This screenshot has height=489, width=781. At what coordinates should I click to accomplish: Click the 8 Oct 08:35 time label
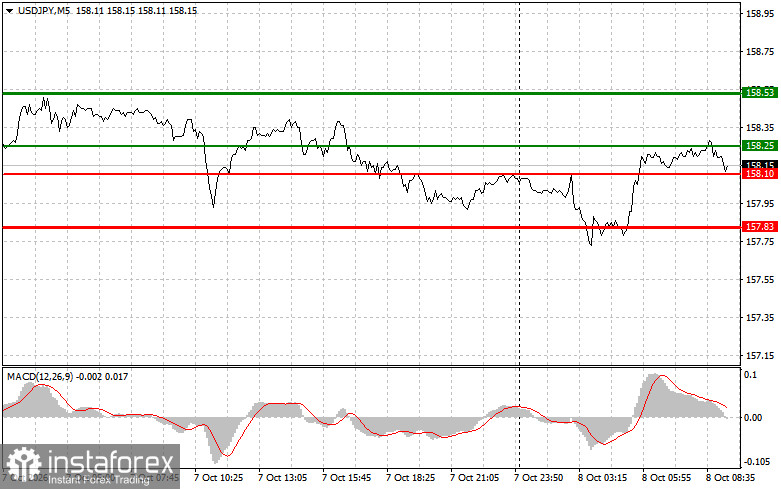tap(731, 478)
